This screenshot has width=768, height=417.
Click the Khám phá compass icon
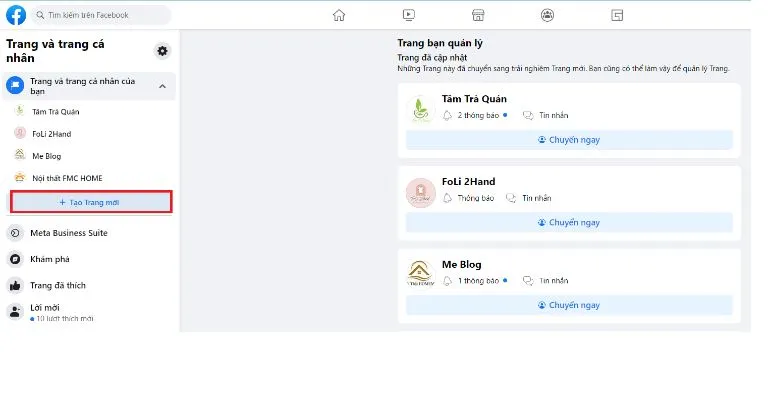(x=15, y=259)
